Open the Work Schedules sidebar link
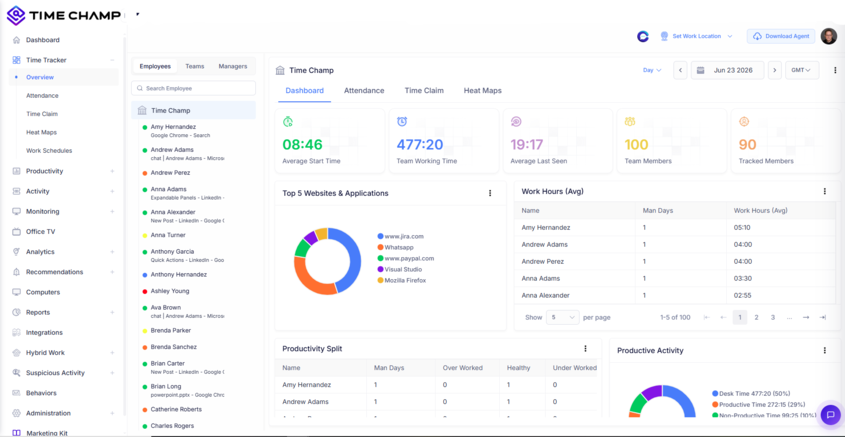This screenshot has width=845, height=437. click(49, 151)
